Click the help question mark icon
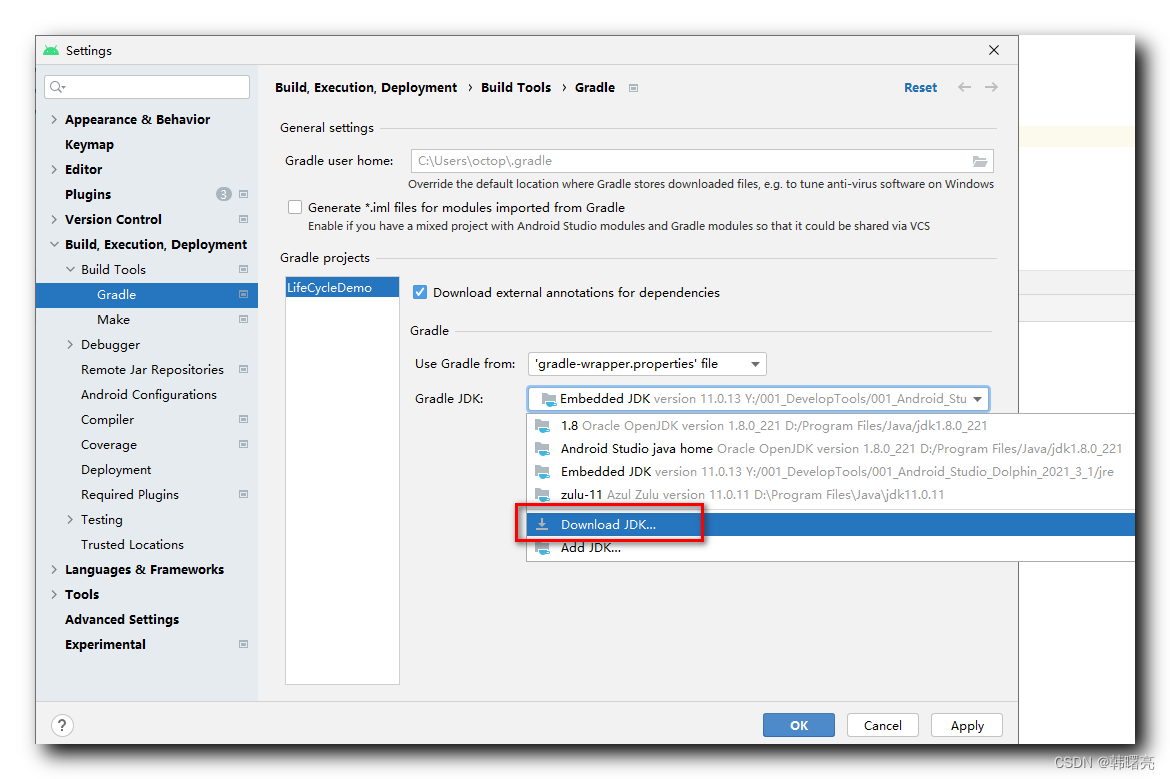Image resolution: width=1170 pixels, height=779 pixels. [62, 725]
